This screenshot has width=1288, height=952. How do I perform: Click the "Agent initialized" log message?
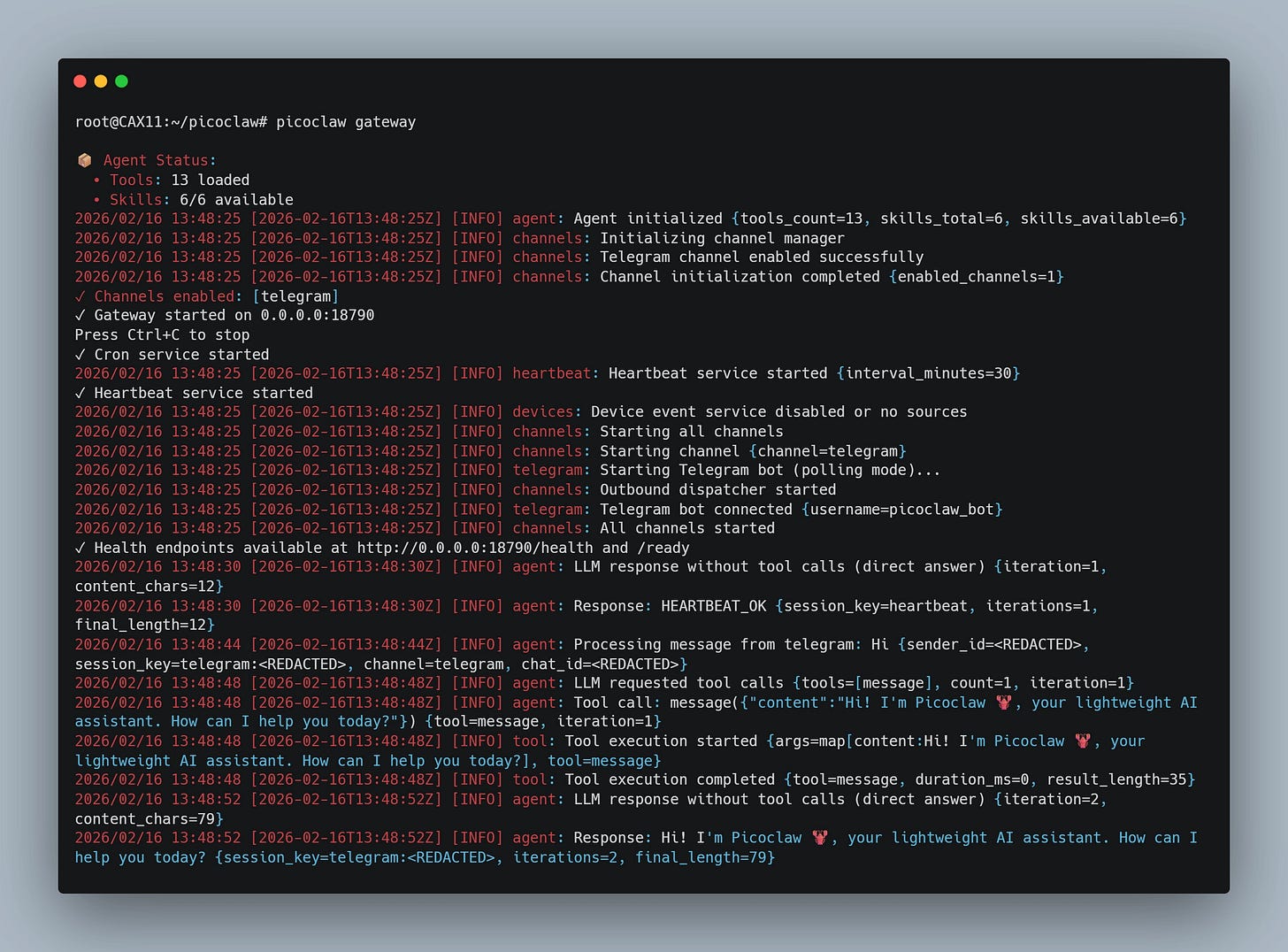tap(648, 219)
